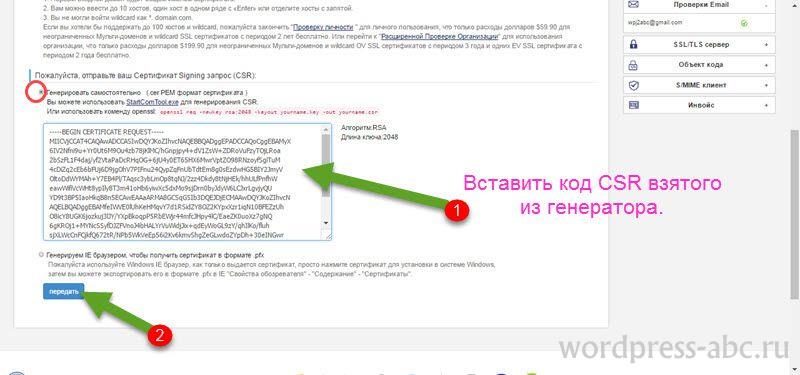Click the page's vertical scrollbar on the right edge
This screenshot has height=375, width=800.
click(x=794, y=213)
